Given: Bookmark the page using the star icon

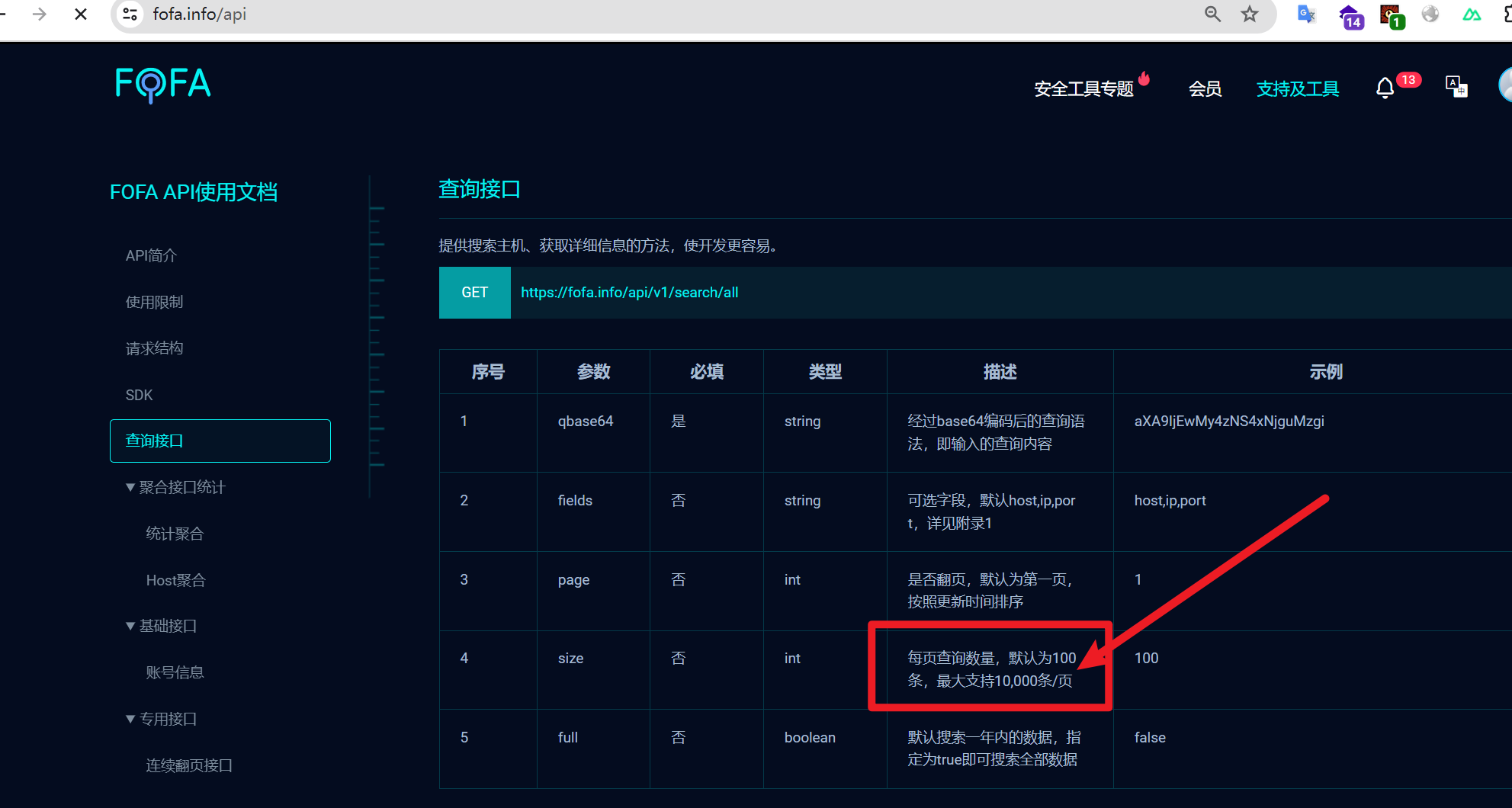Looking at the screenshot, I should (1250, 14).
